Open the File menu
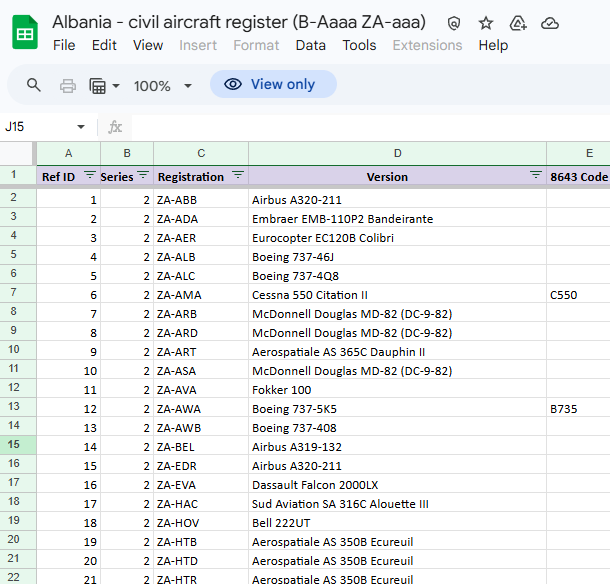The image size is (610, 584). 64,45
